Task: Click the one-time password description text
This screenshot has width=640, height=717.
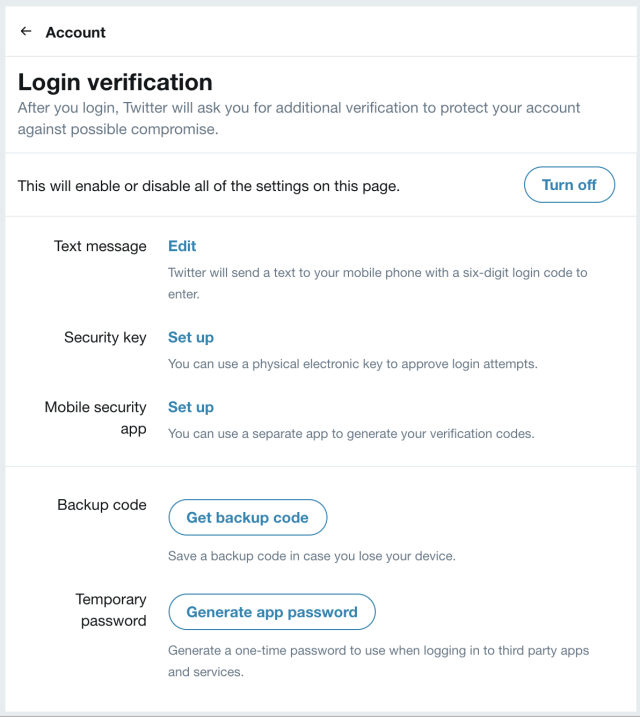Action: coord(379,661)
